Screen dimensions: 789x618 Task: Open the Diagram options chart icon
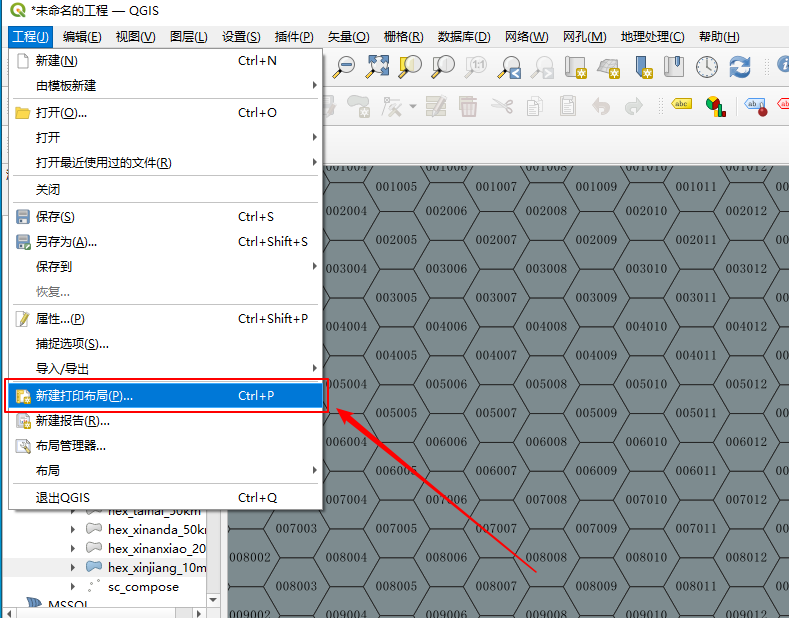click(715, 106)
